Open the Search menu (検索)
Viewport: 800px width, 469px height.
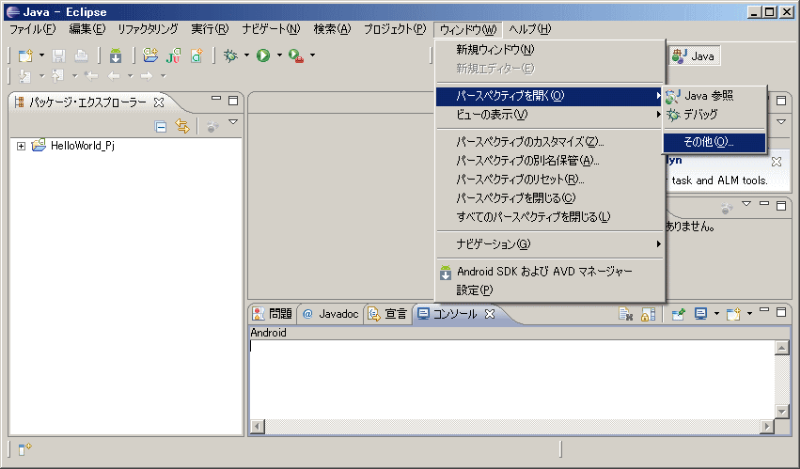point(332,29)
